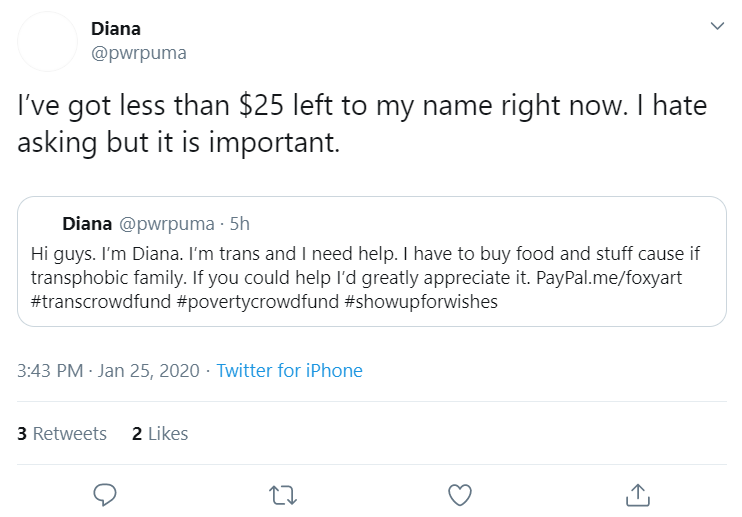Select quoted tweet author name Diana
The width and height of the screenshot is (742, 517).
pos(87,224)
